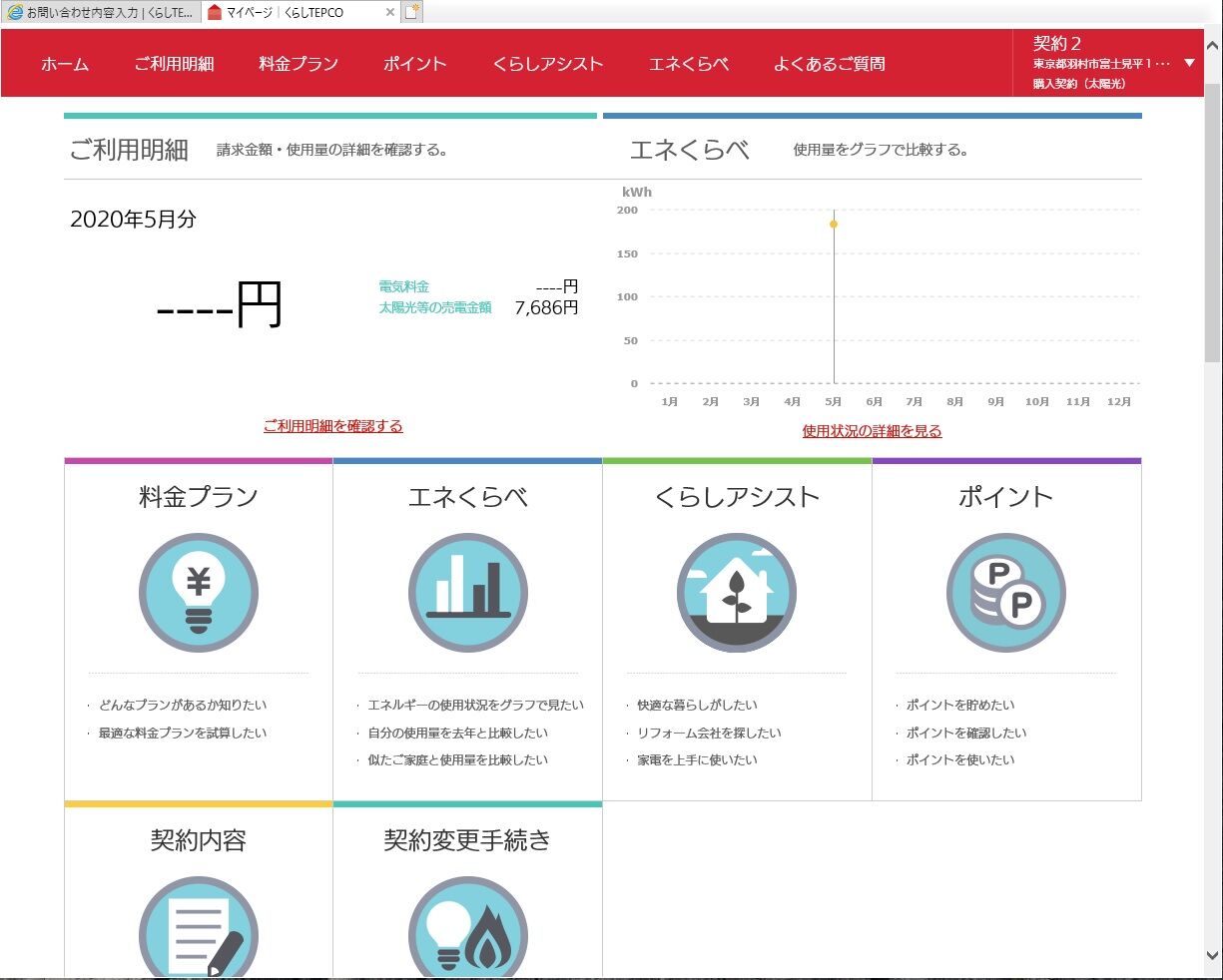Select 自分の使用量を去年と比較したい
The image size is (1223, 980).
coord(458,733)
